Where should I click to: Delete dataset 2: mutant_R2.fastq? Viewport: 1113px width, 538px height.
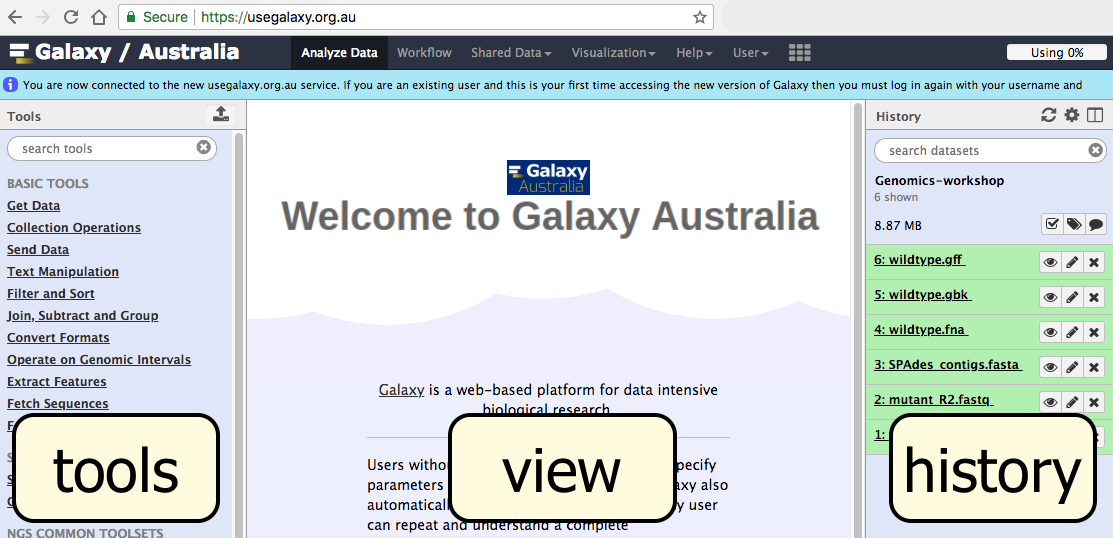pos(1094,402)
